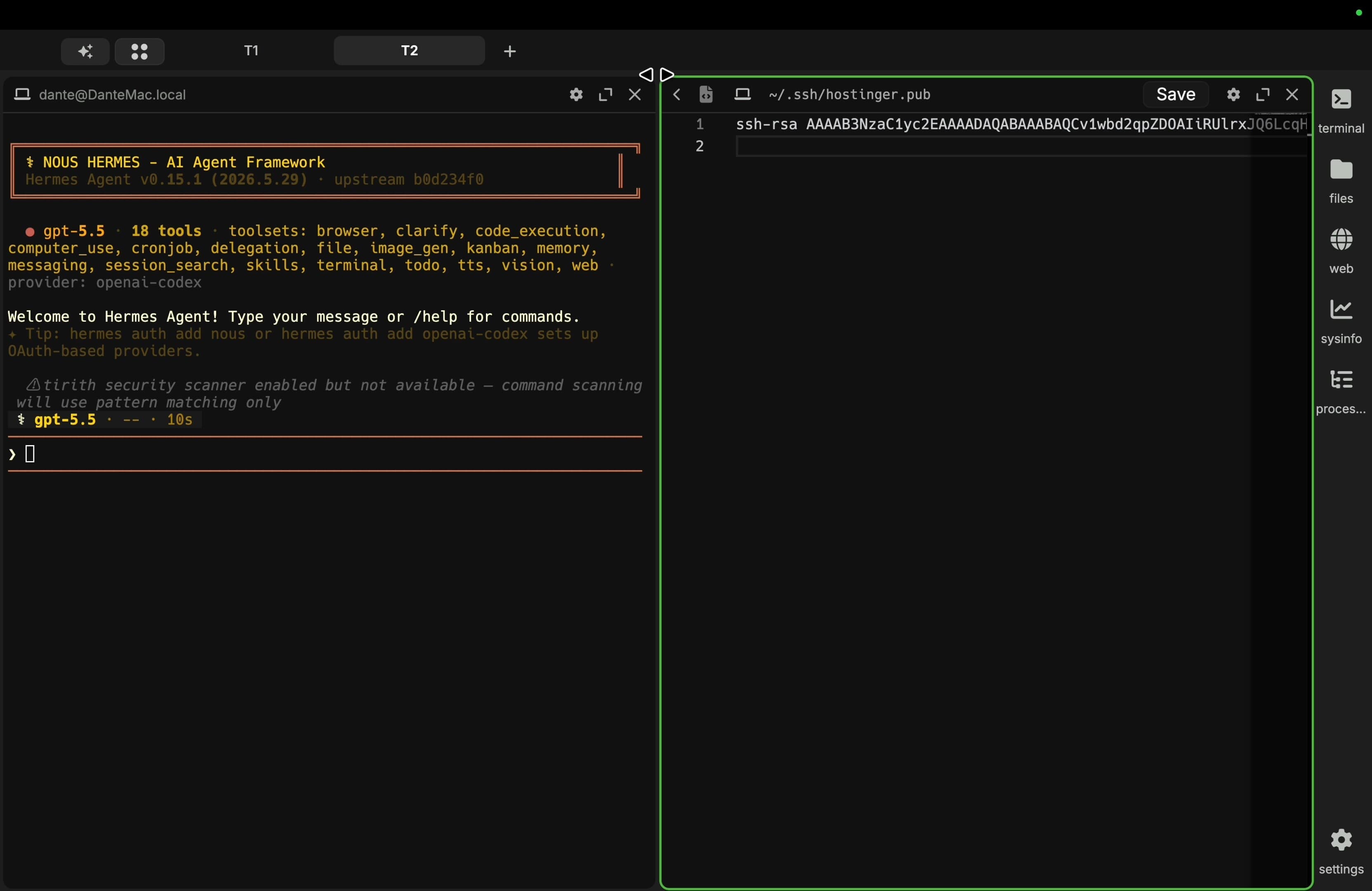
Task: Magnify the hostinger.pub editor block
Action: [1263, 94]
